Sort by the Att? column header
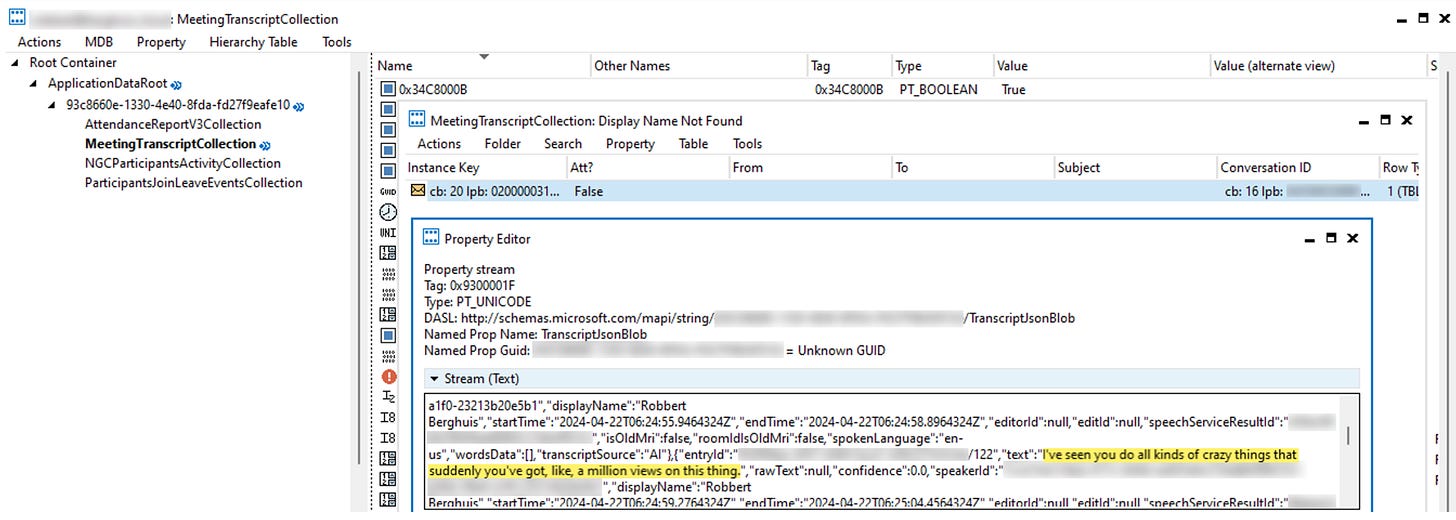 tap(647, 168)
